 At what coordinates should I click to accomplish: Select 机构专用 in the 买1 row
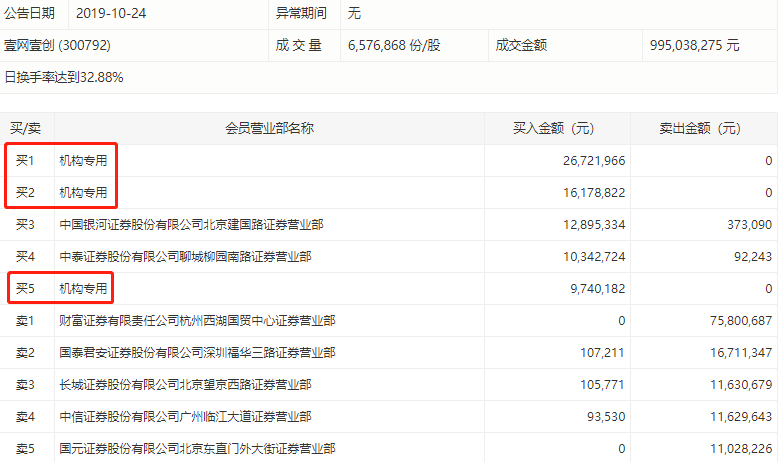tap(83, 161)
